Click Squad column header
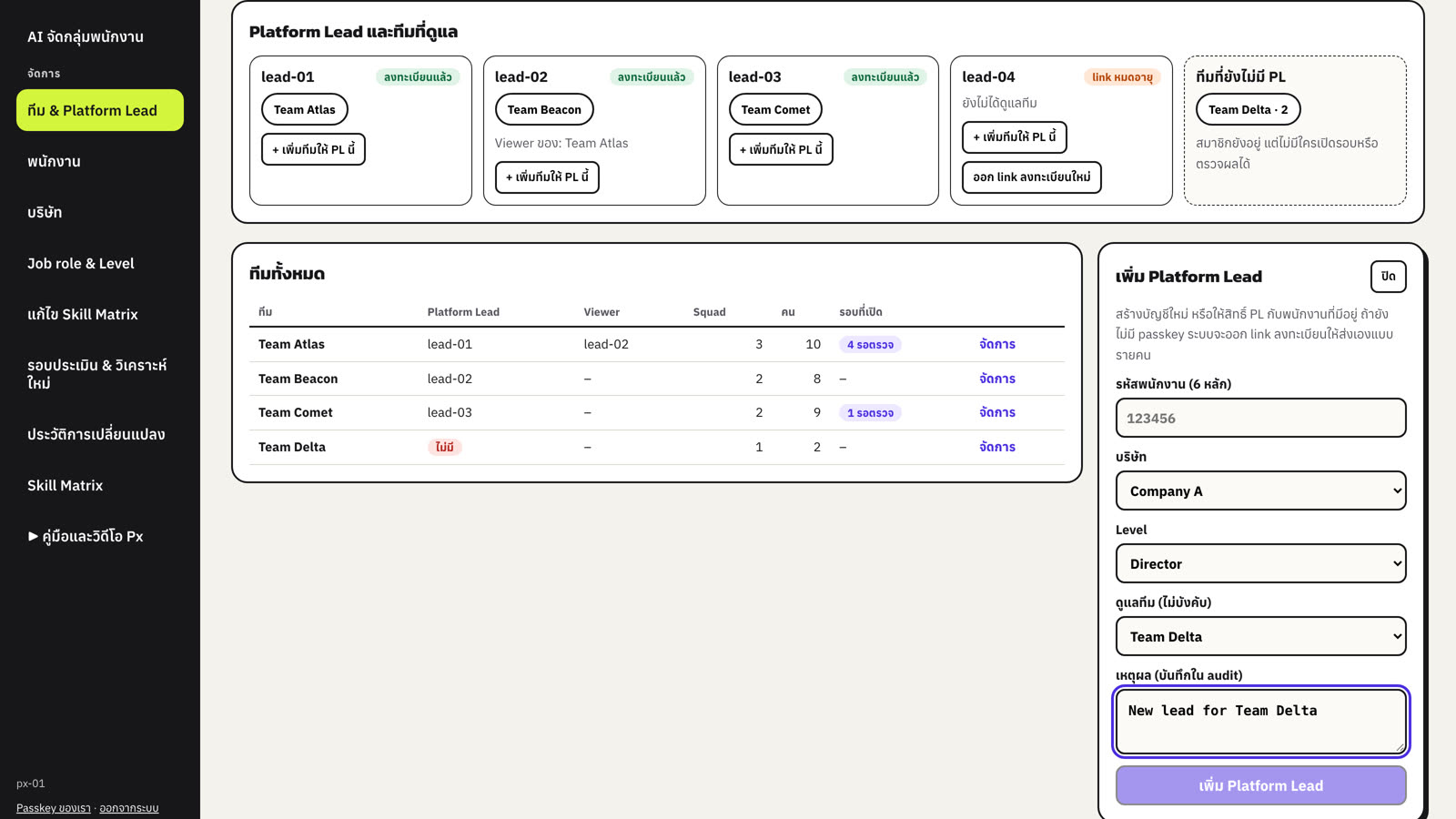This screenshot has height=819, width=1456. point(709,312)
